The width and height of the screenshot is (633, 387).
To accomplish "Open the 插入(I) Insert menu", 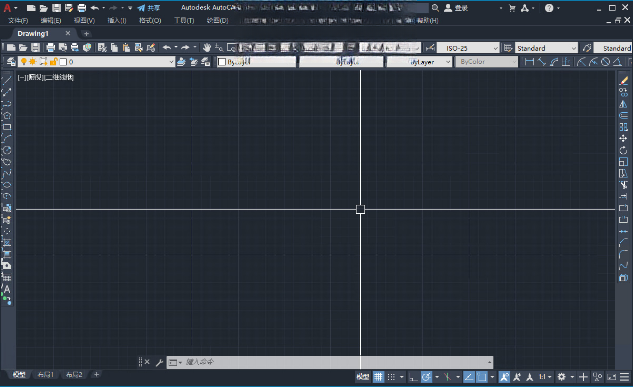I will point(117,20).
